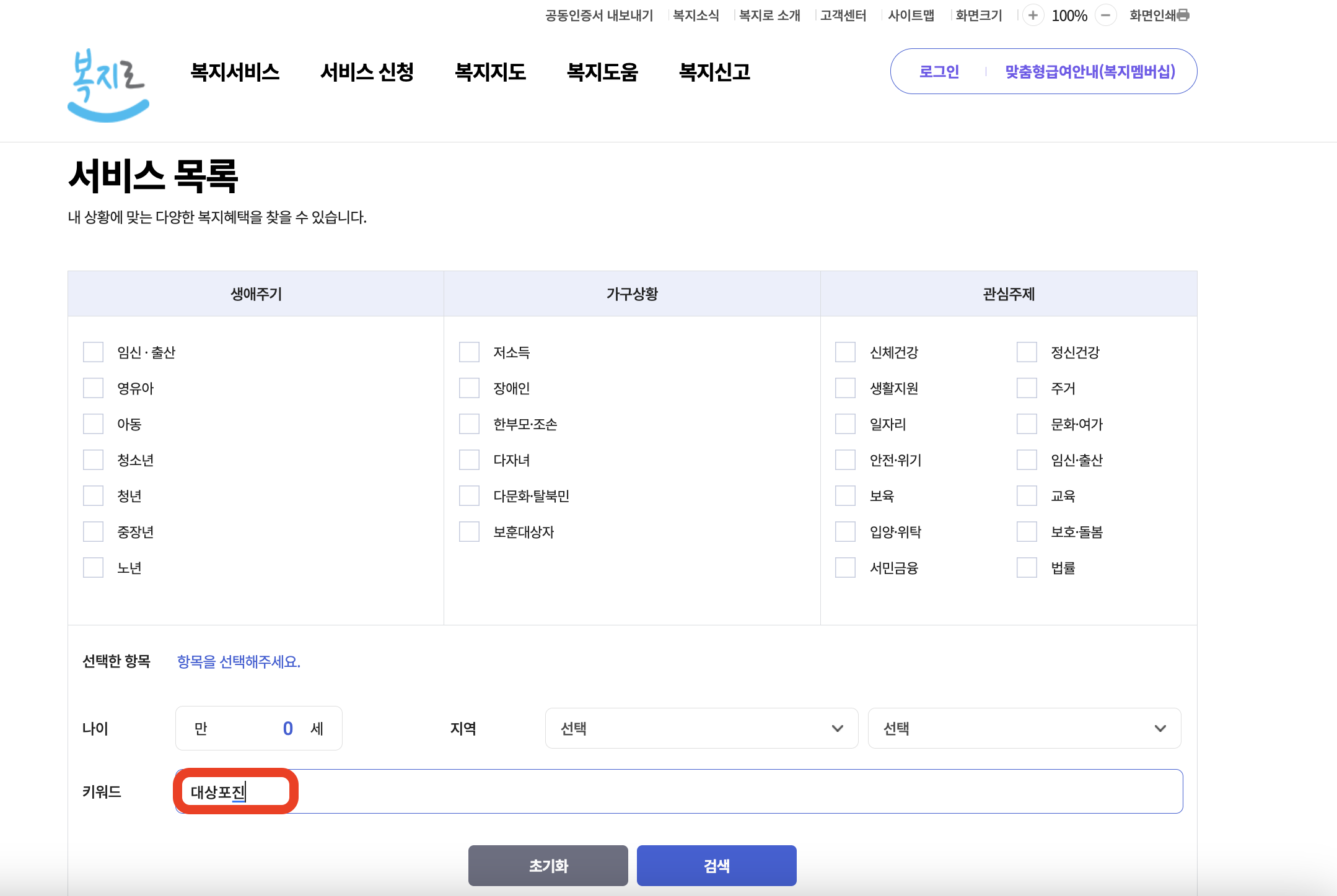Select the 복지지도 menu item
1337x896 pixels.
491,72
